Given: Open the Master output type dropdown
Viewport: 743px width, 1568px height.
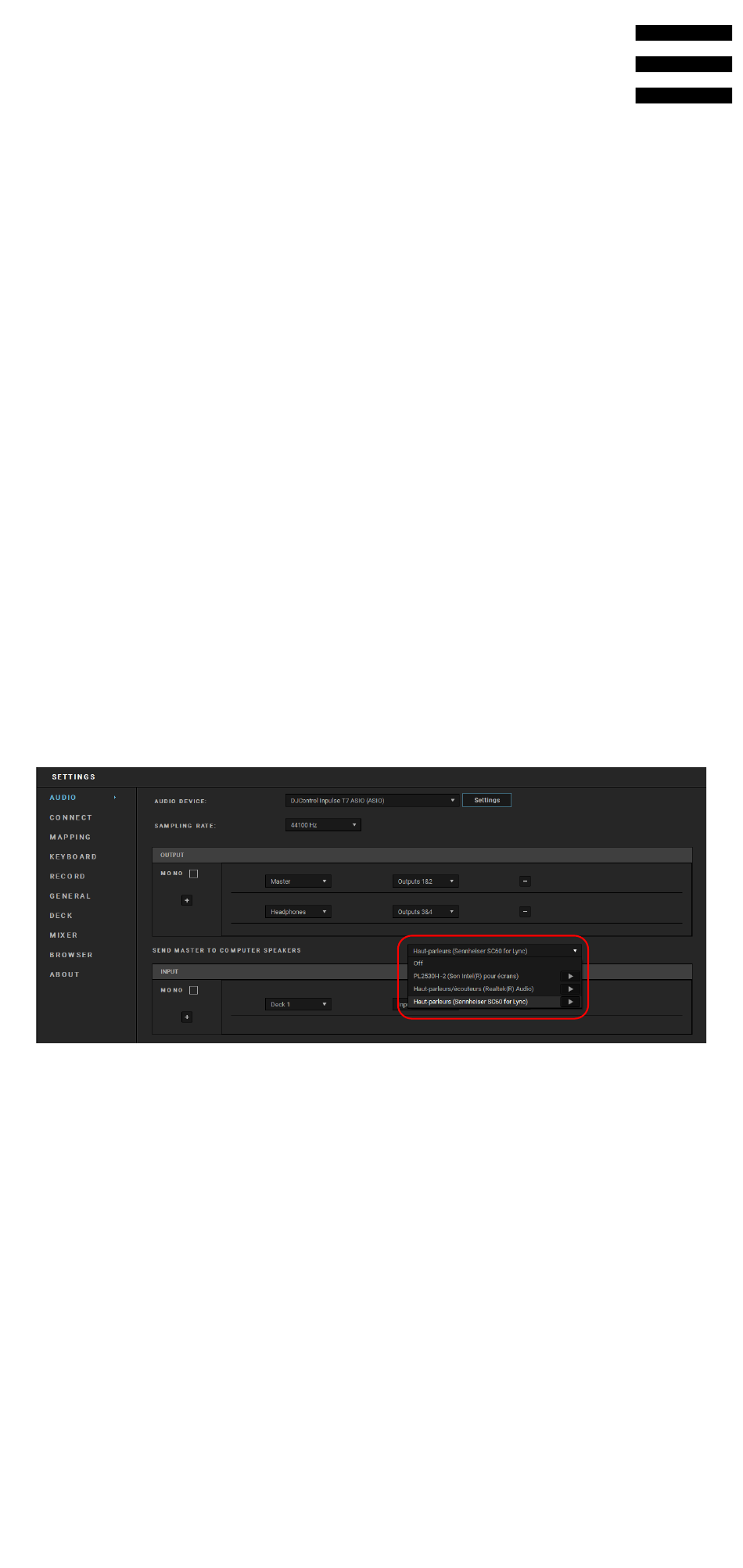Looking at the screenshot, I should [x=298, y=881].
